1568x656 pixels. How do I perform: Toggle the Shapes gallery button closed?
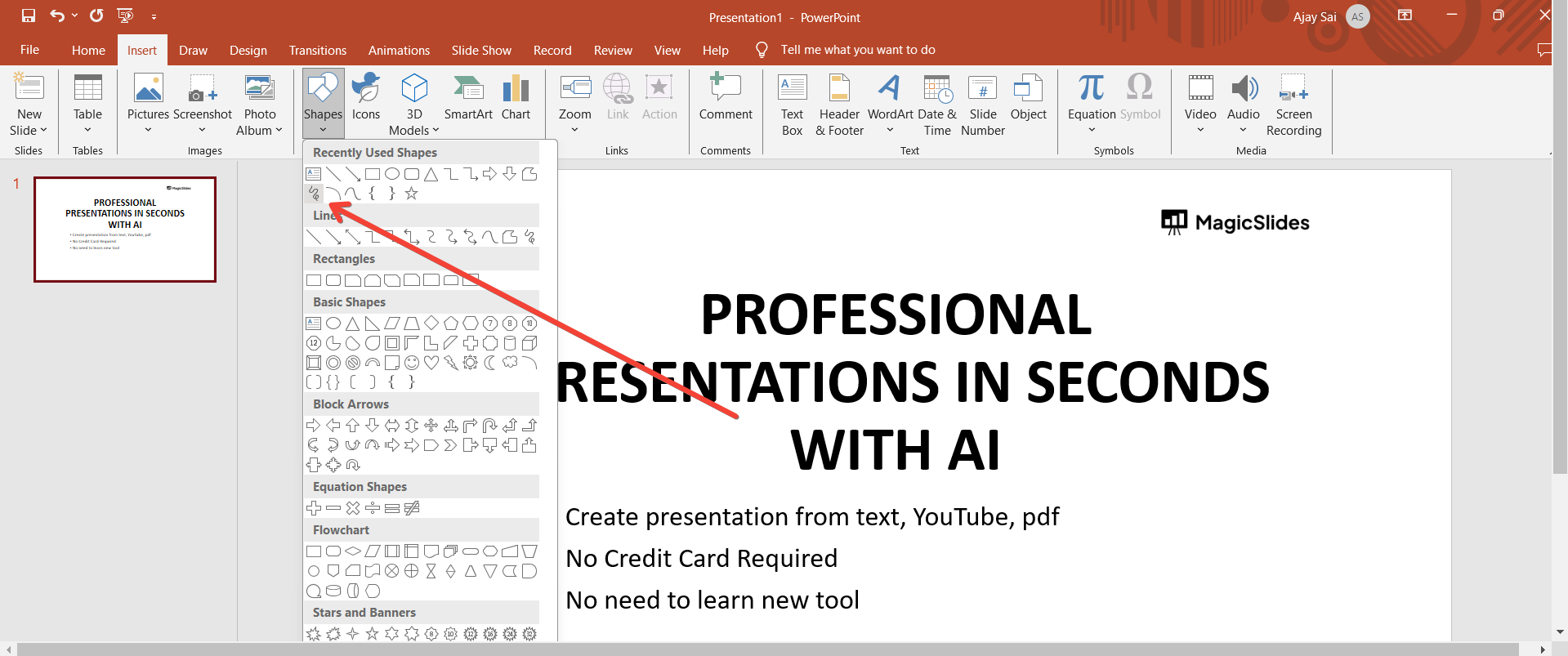[x=323, y=105]
